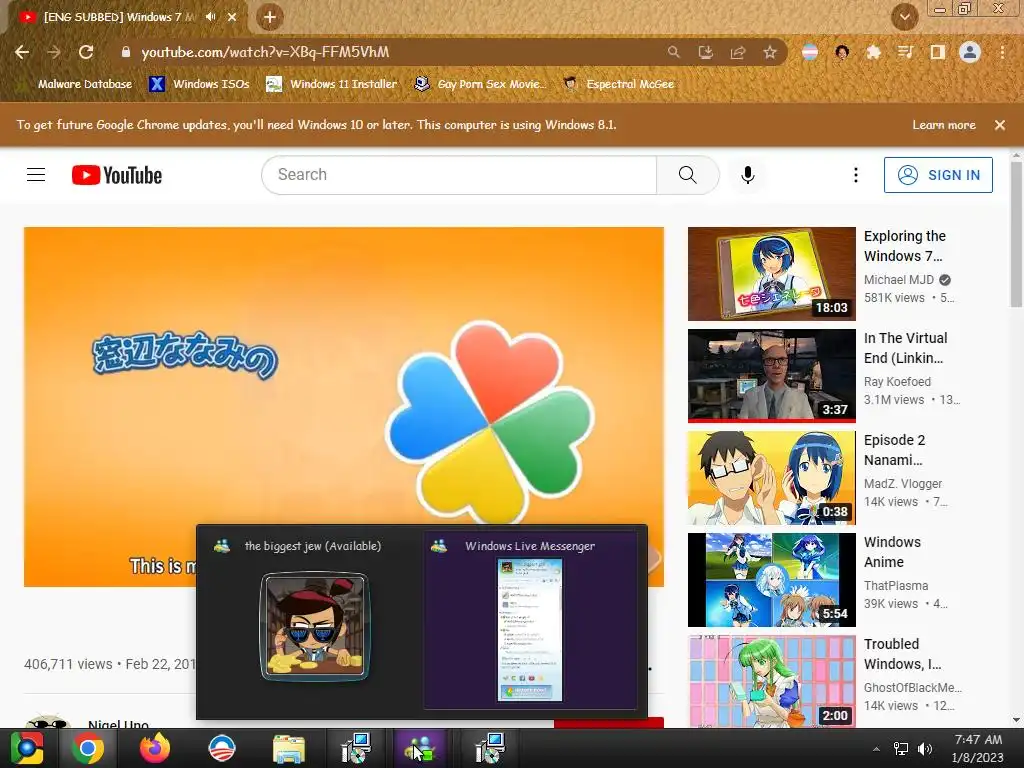This screenshot has height=768, width=1024.
Task: Open File Explorer from the taskbar
Action: [288, 748]
